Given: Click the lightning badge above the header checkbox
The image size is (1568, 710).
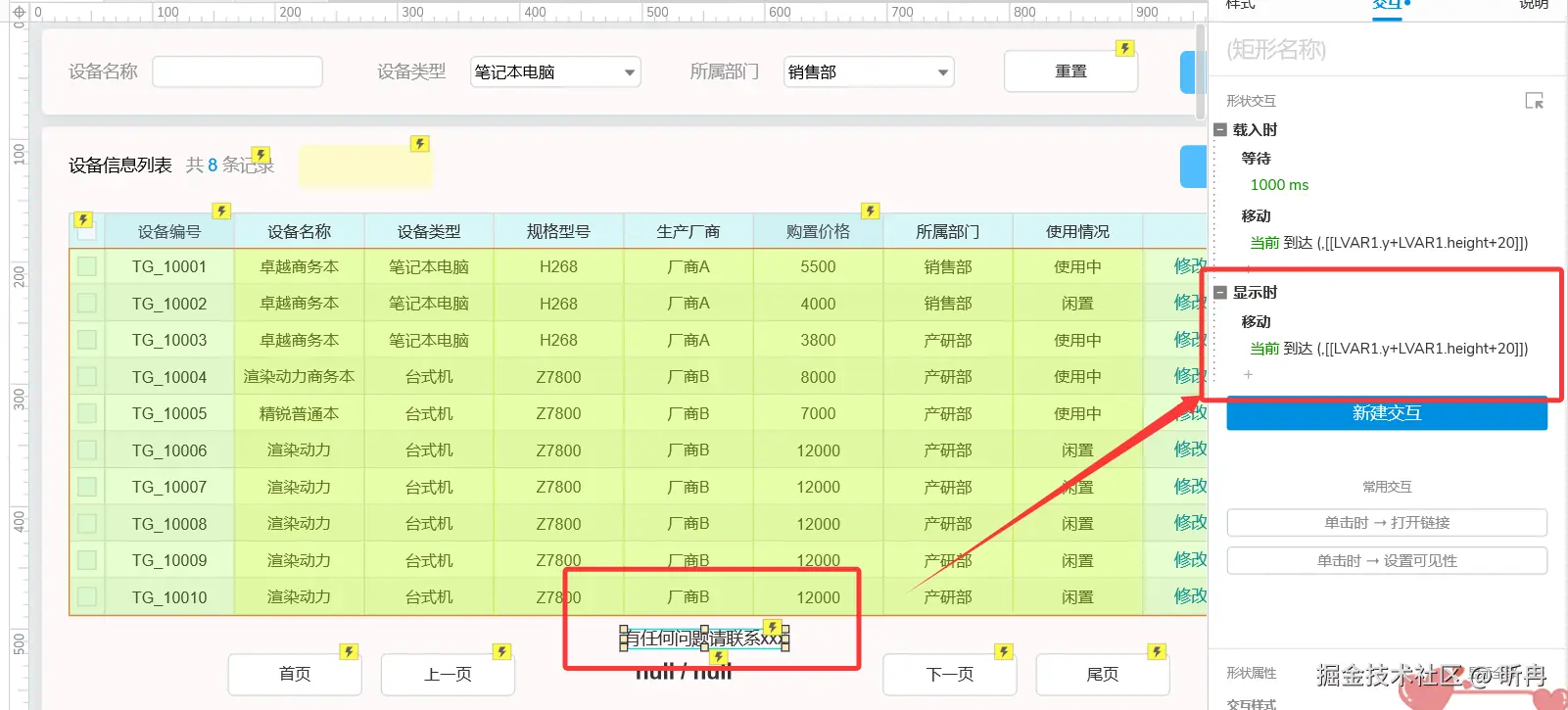Looking at the screenshot, I should pos(84,220).
